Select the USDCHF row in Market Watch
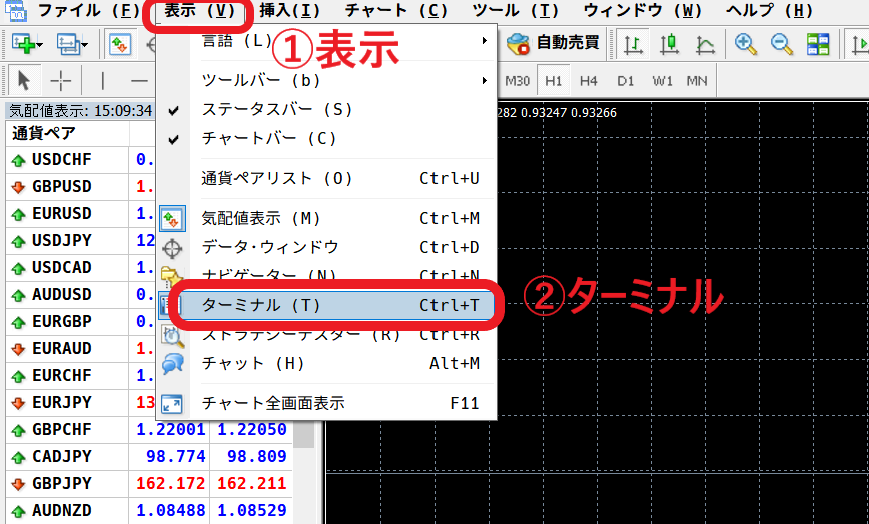 [62, 159]
